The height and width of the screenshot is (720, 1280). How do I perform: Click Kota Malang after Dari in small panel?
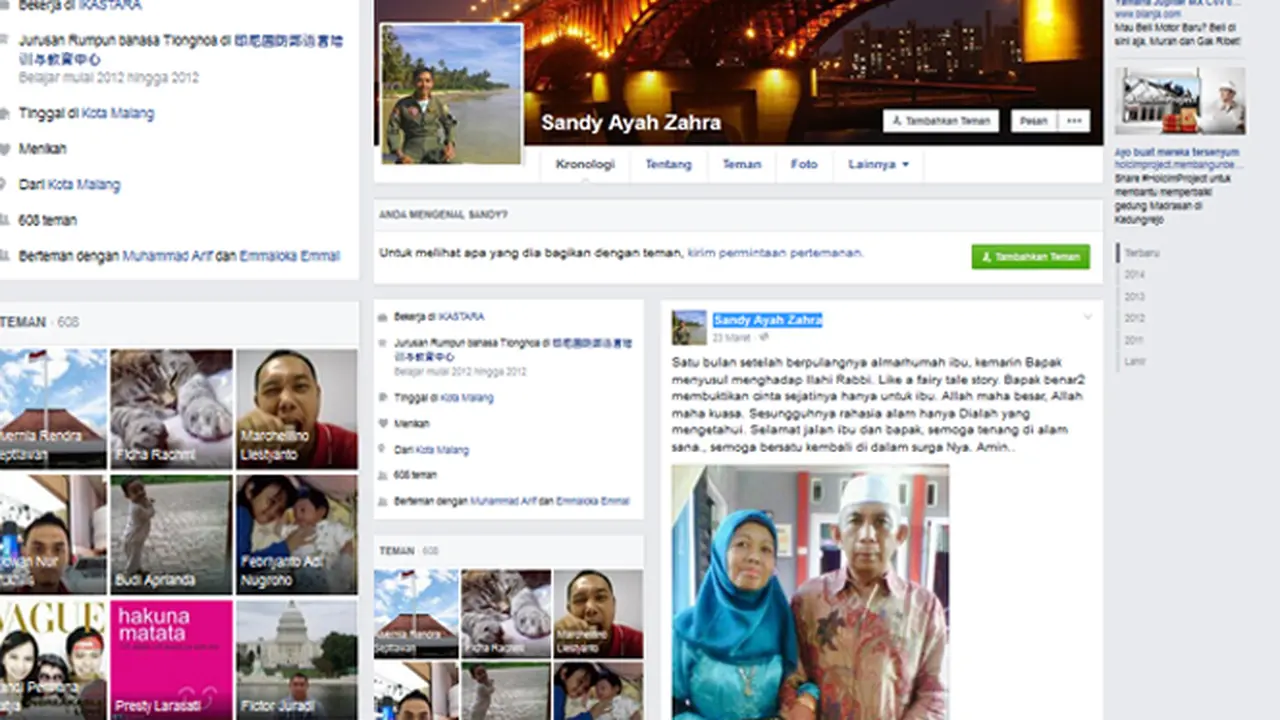(x=442, y=450)
